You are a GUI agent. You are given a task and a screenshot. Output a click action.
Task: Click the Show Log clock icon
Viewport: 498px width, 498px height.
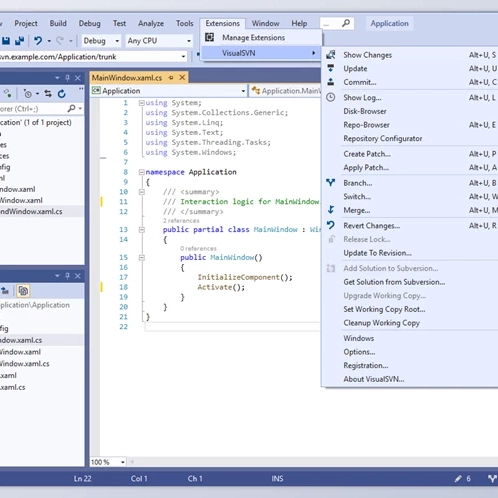[331, 97]
